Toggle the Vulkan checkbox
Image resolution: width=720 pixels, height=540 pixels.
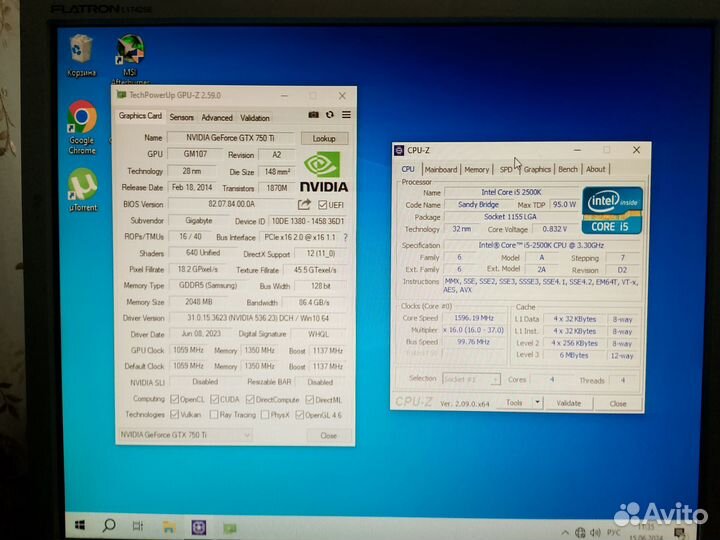pos(174,414)
